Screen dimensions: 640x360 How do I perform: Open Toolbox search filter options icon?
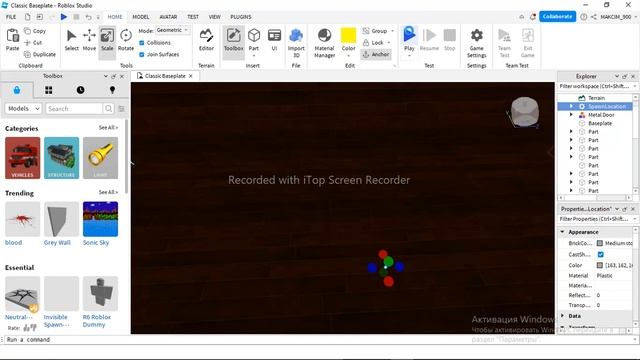coord(121,109)
